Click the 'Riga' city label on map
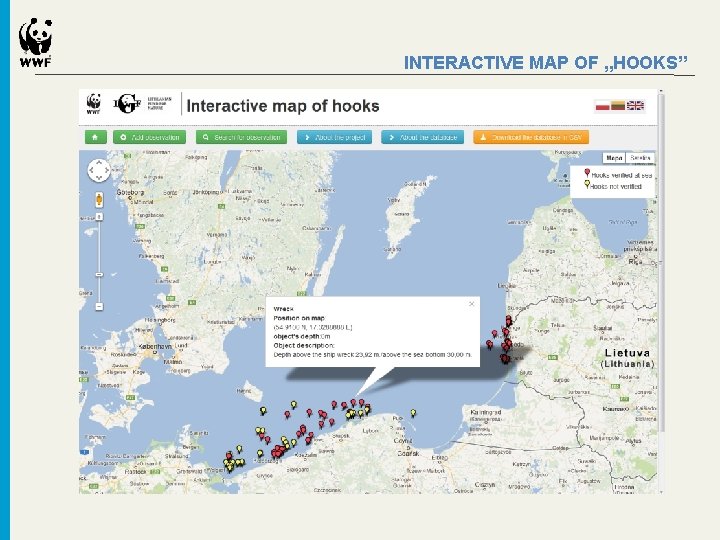 pyautogui.click(x=635, y=262)
